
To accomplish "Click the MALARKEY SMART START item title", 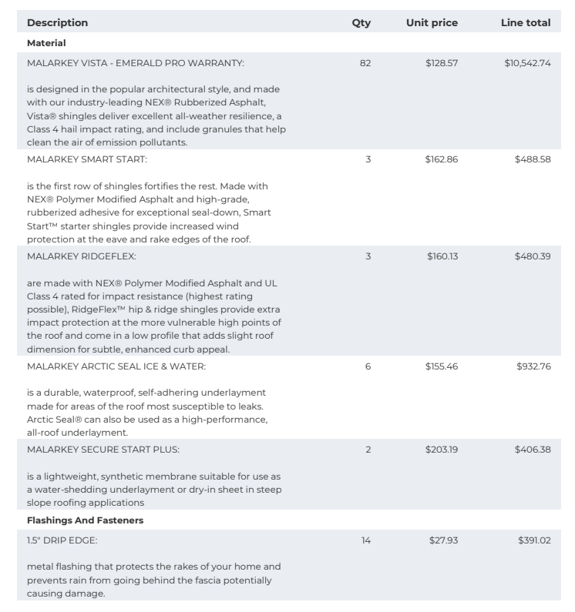I will coord(87,159).
